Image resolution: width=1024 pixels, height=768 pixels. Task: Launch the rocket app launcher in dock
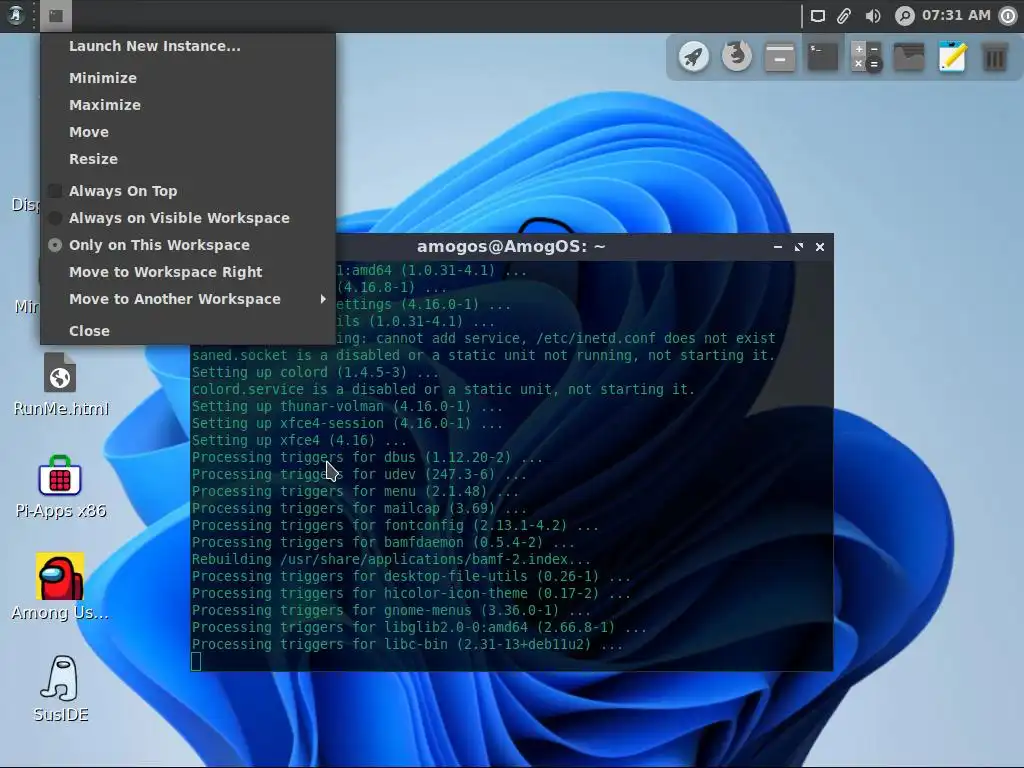694,57
